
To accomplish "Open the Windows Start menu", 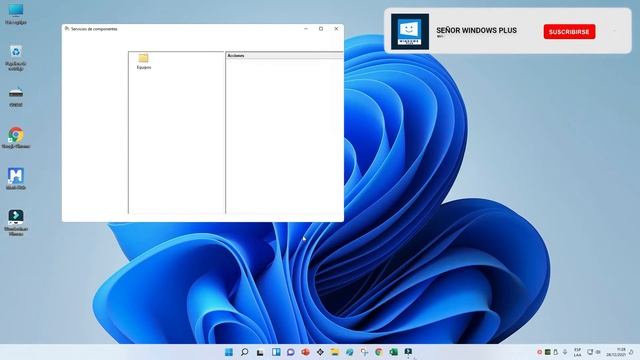I will tap(229, 352).
